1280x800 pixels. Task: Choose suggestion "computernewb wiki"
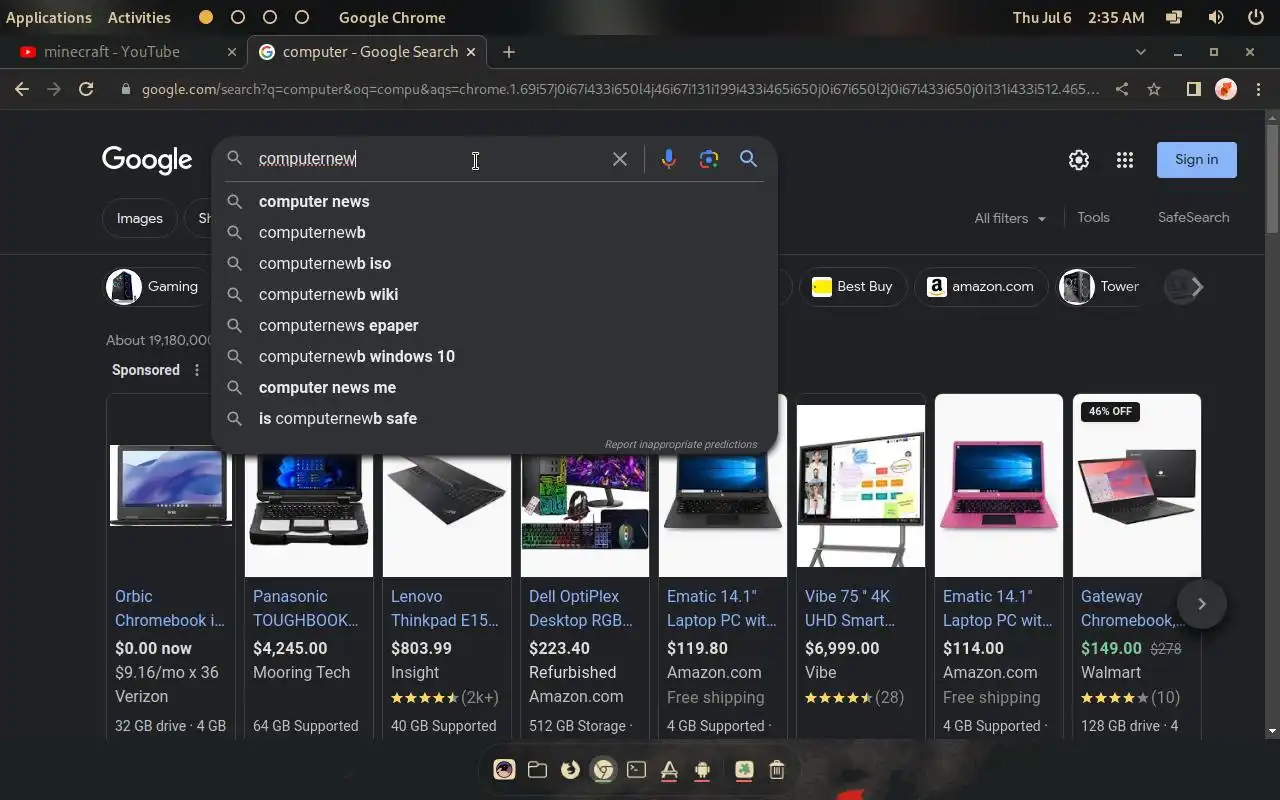(x=494, y=294)
